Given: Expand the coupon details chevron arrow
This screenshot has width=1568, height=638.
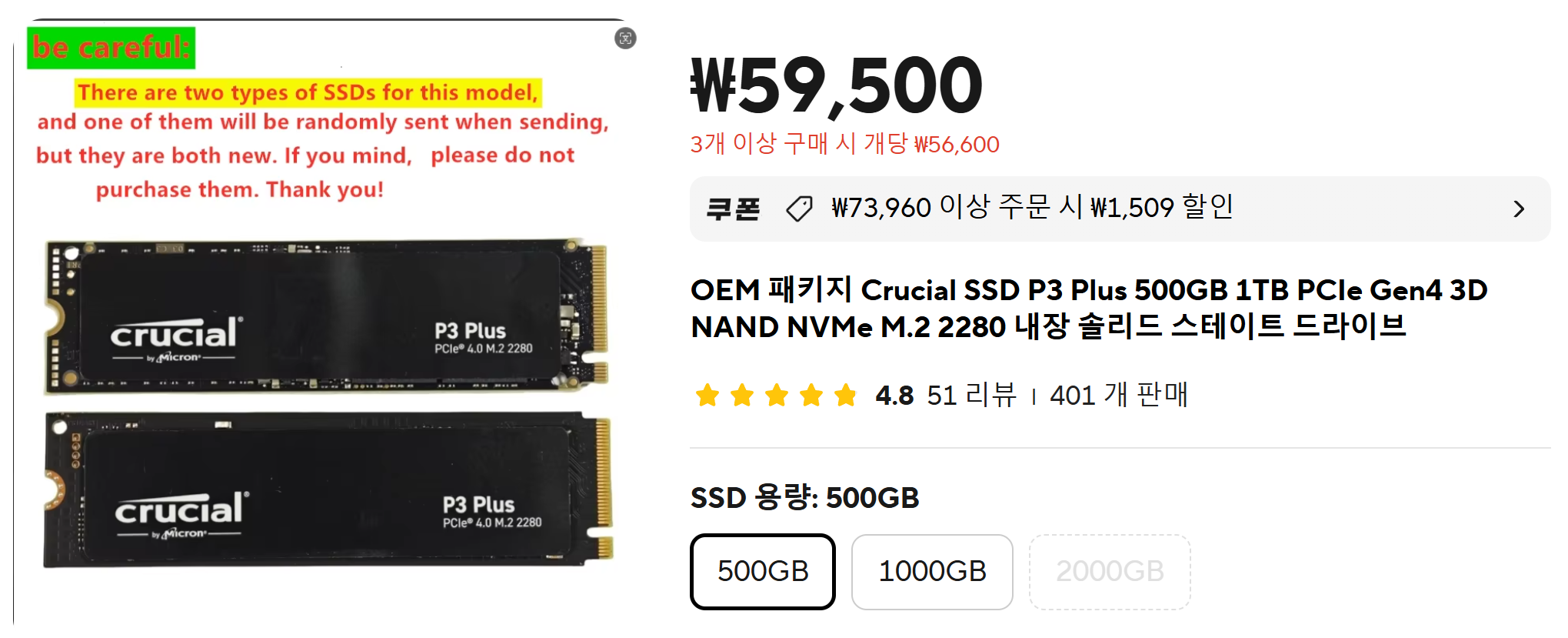Looking at the screenshot, I should click(x=1519, y=209).
